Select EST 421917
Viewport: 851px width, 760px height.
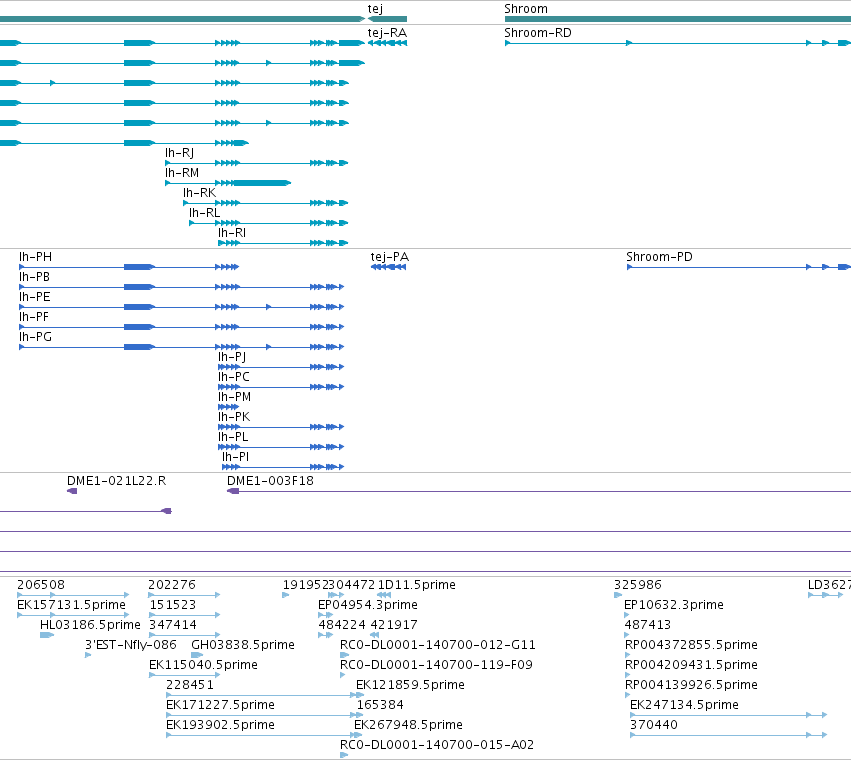(x=393, y=625)
